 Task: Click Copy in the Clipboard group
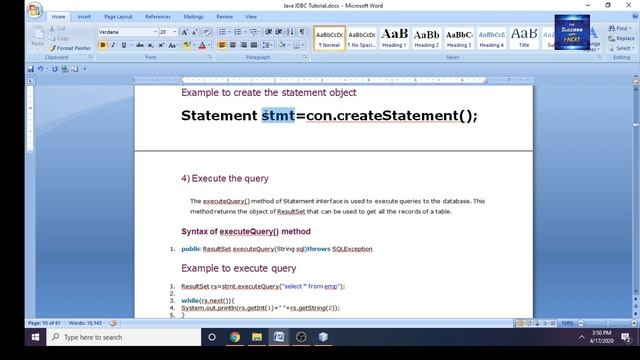(x=59, y=38)
